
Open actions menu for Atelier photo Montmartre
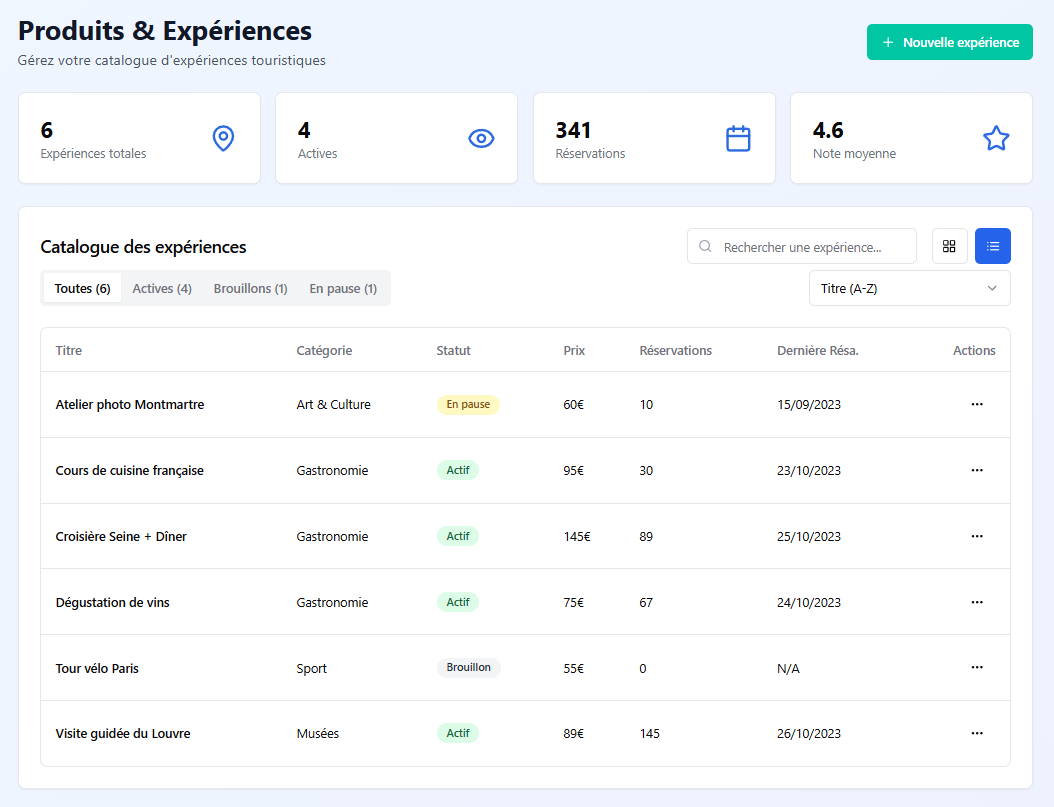(x=977, y=405)
